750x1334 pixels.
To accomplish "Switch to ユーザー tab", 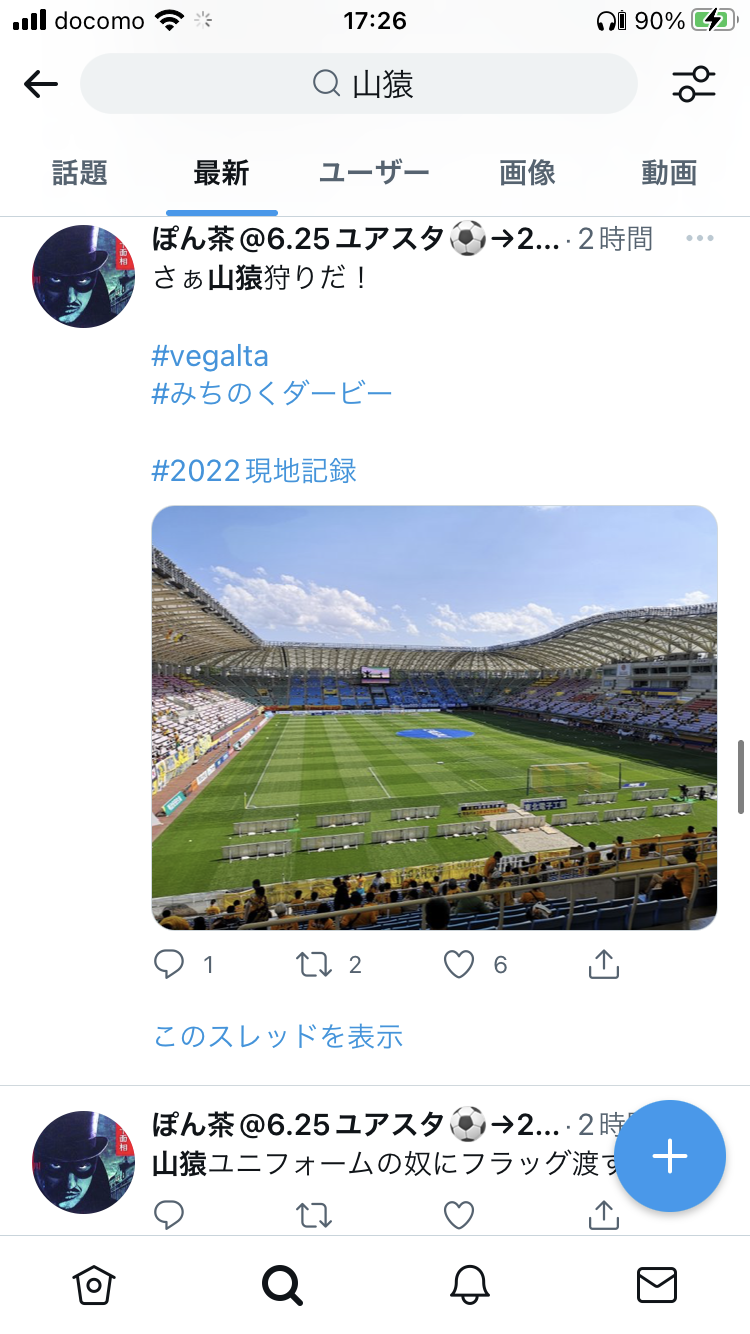I will pos(374,173).
